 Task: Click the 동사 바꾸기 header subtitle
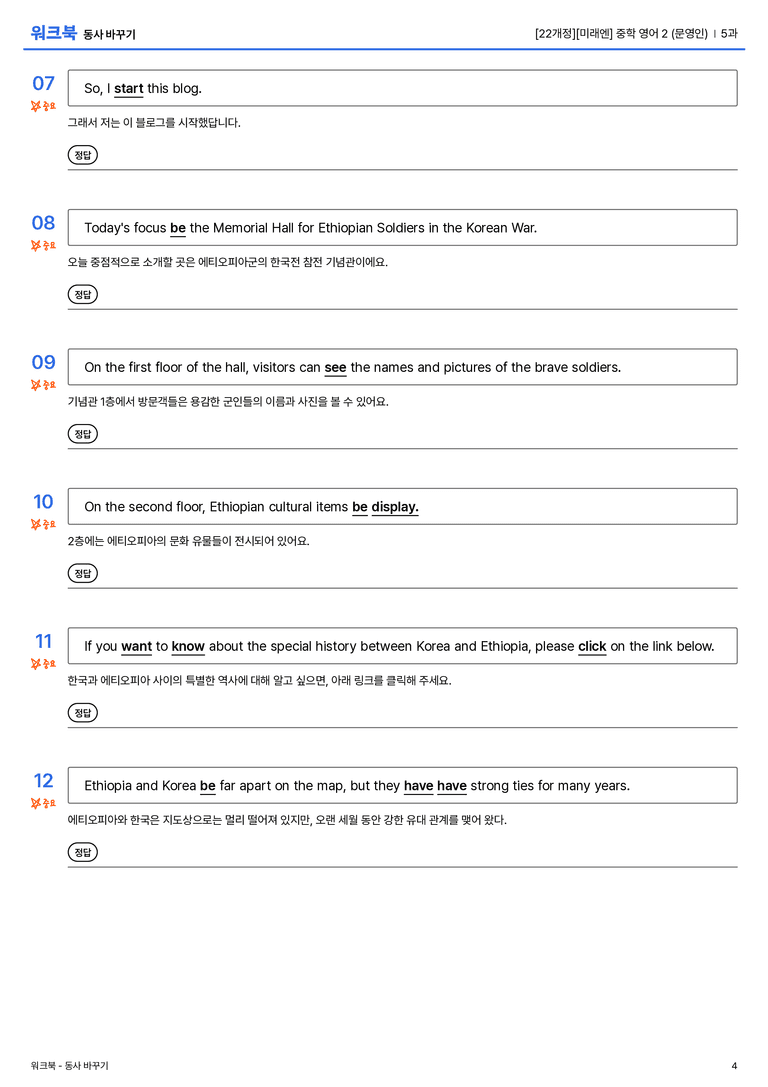pyautogui.click(x=110, y=35)
